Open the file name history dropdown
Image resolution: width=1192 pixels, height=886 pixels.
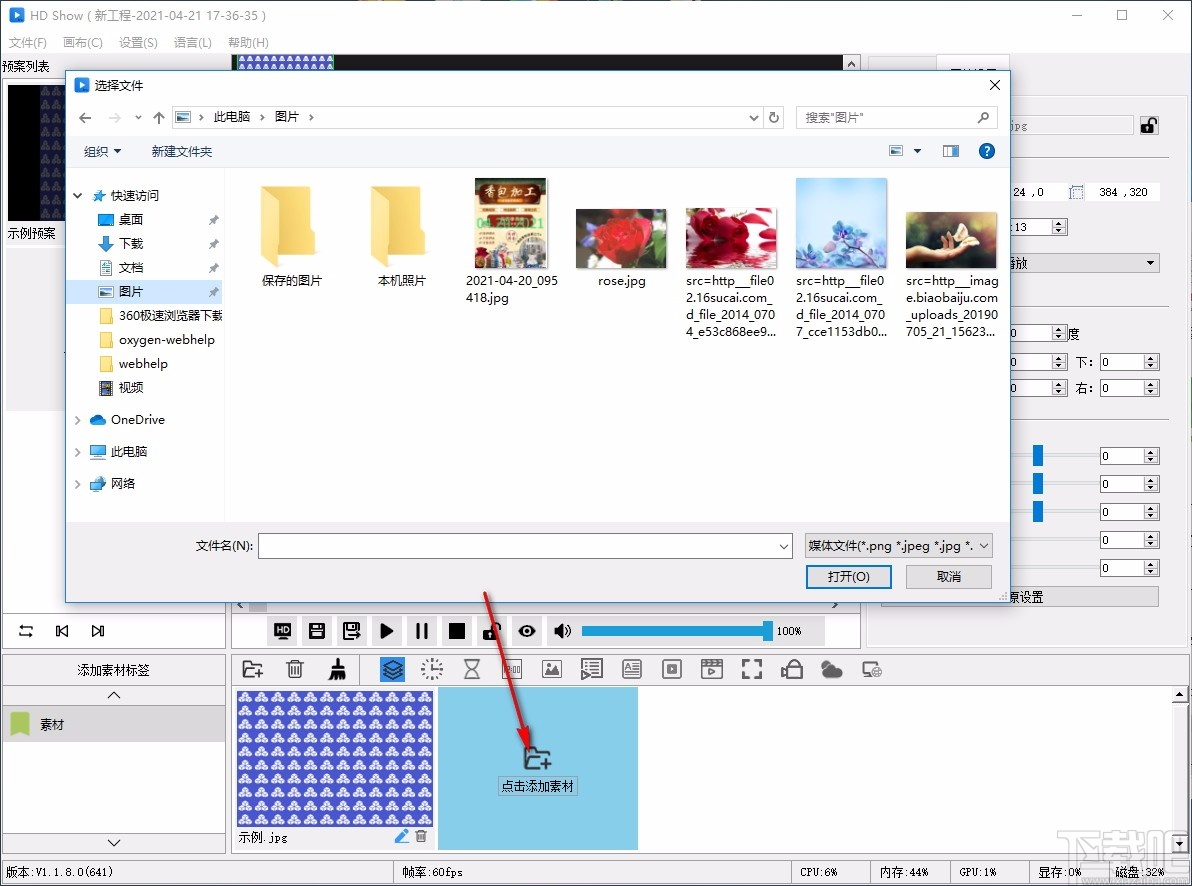(x=784, y=546)
